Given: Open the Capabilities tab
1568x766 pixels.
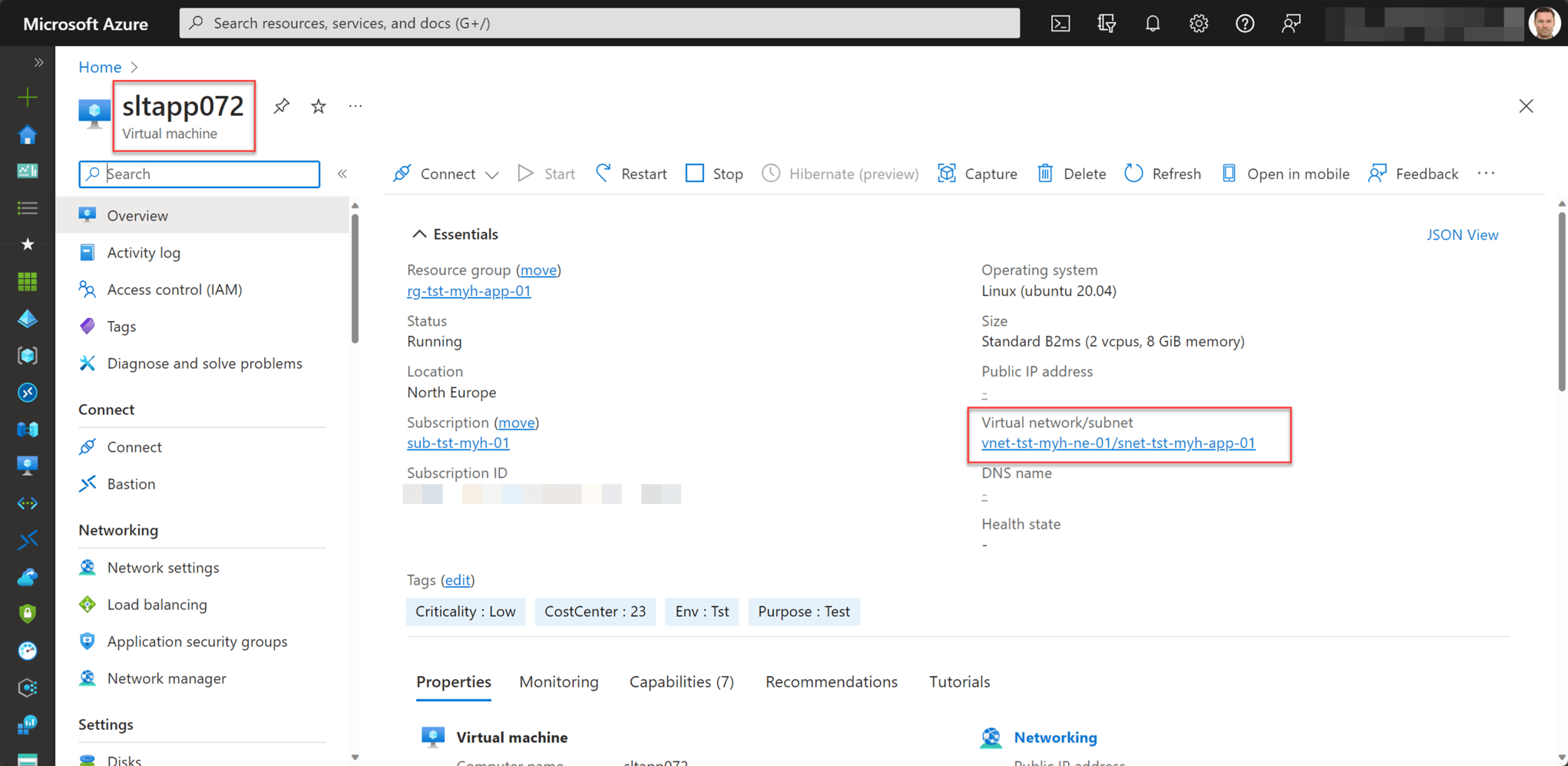Looking at the screenshot, I should [x=680, y=681].
